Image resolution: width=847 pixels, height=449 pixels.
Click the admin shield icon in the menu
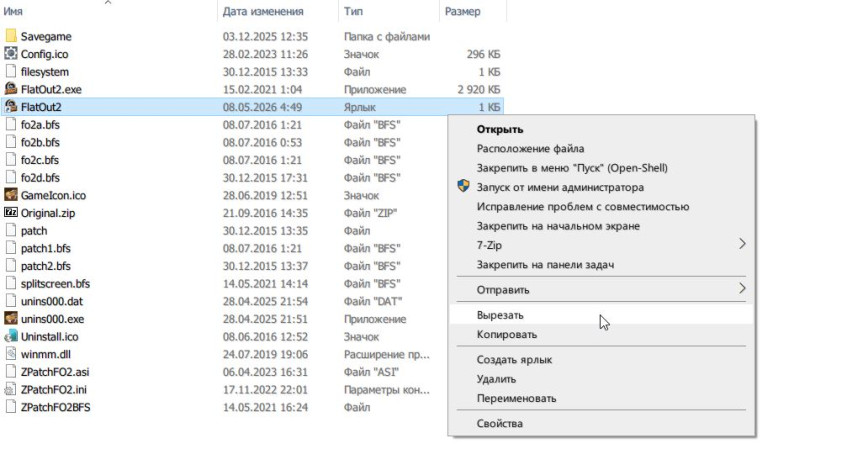pyautogui.click(x=463, y=186)
